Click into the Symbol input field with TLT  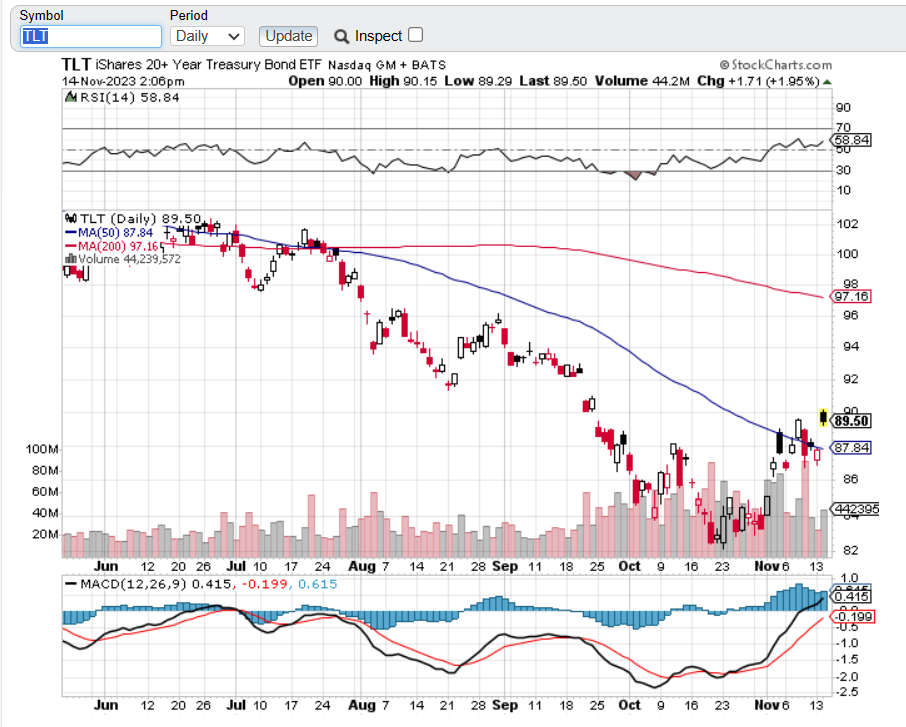pos(91,36)
